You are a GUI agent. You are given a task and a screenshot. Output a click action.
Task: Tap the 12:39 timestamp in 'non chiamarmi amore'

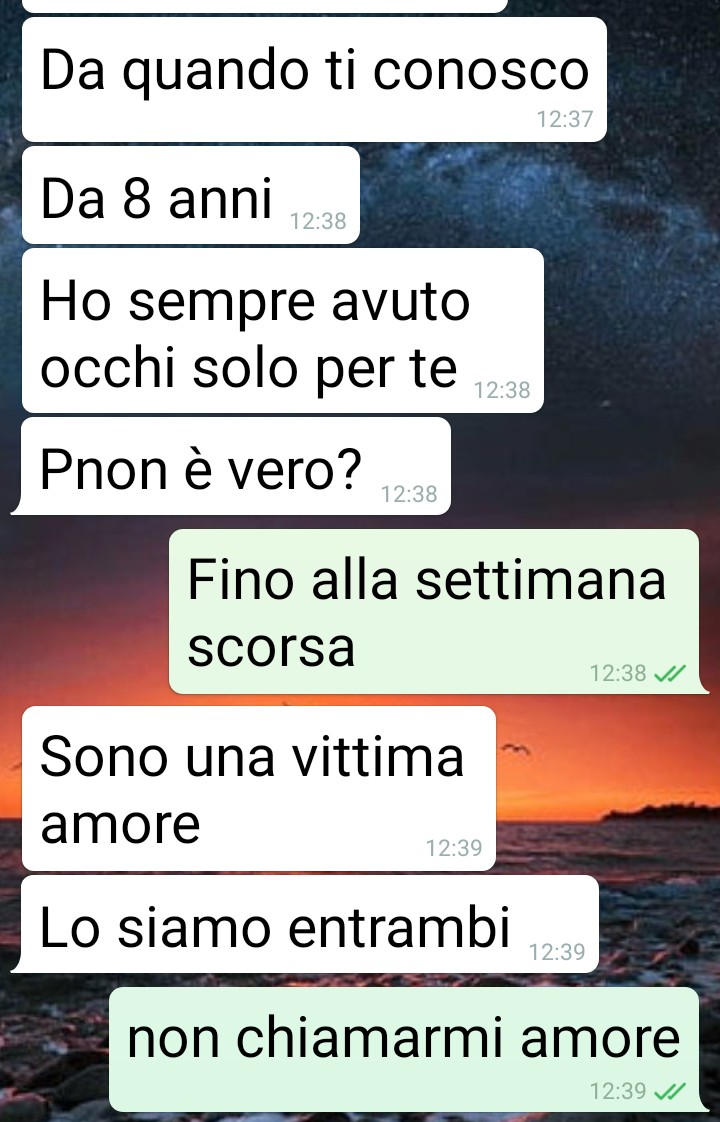[x=618, y=1091]
